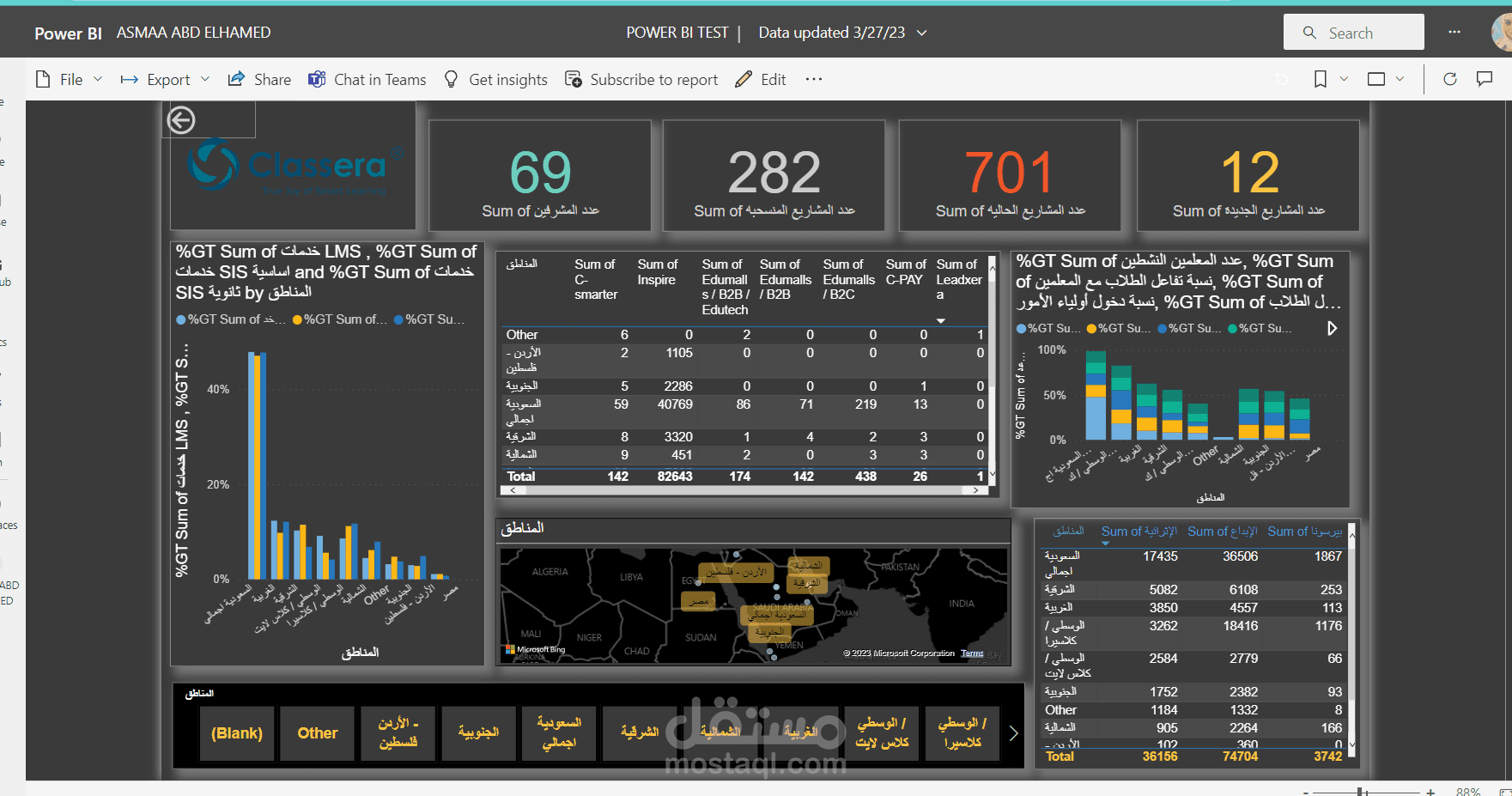1512x796 pixels.
Task: Click the POWER BI TEST report title
Action: (x=677, y=33)
